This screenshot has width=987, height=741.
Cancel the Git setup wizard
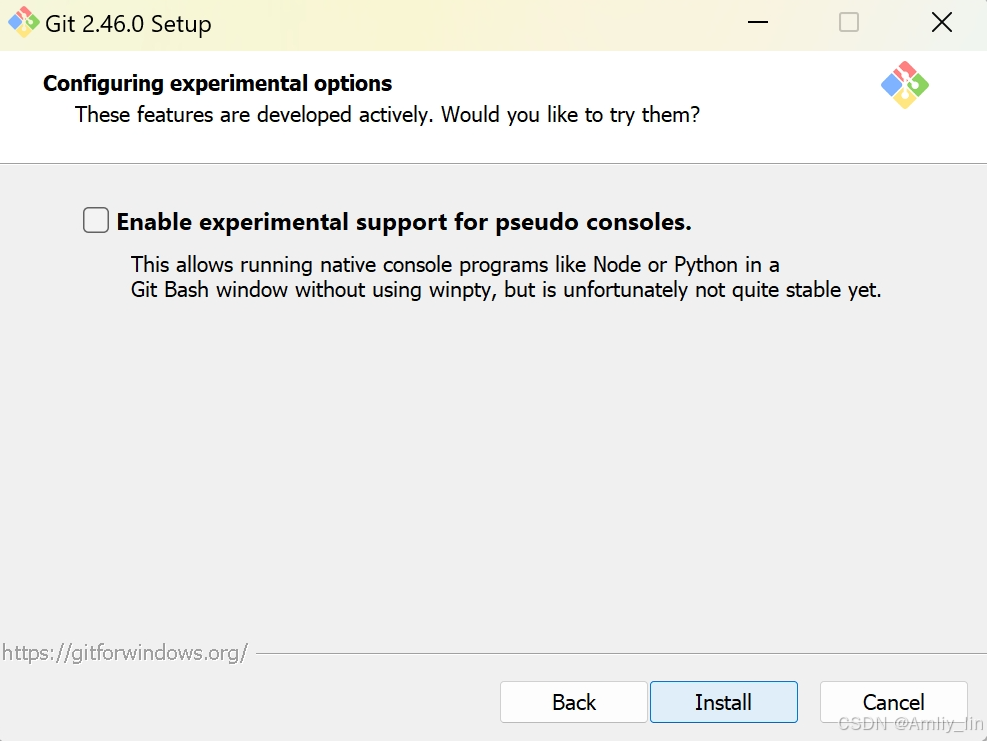coord(893,702)
